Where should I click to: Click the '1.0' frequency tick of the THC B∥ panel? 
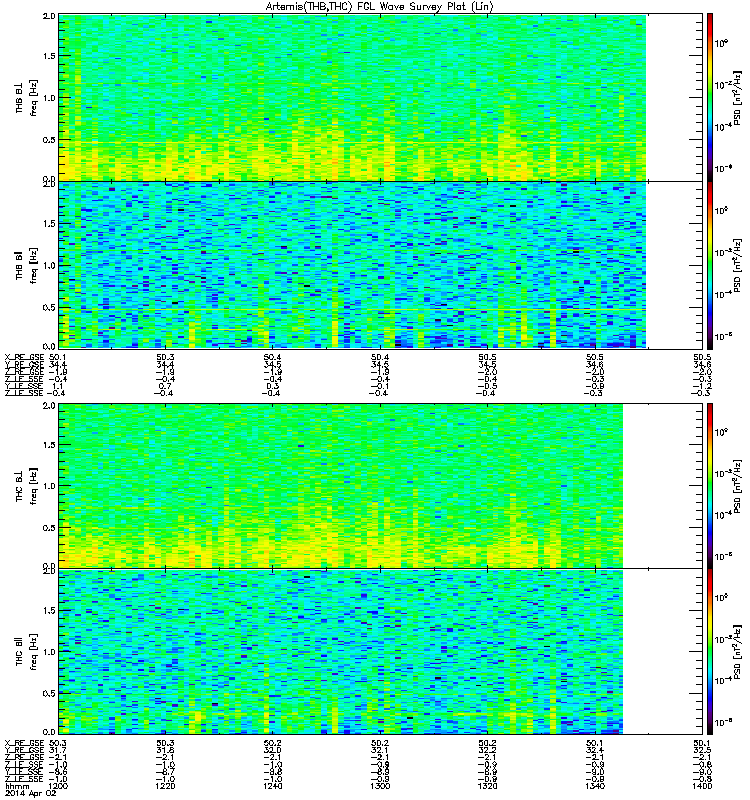point(49,652)
